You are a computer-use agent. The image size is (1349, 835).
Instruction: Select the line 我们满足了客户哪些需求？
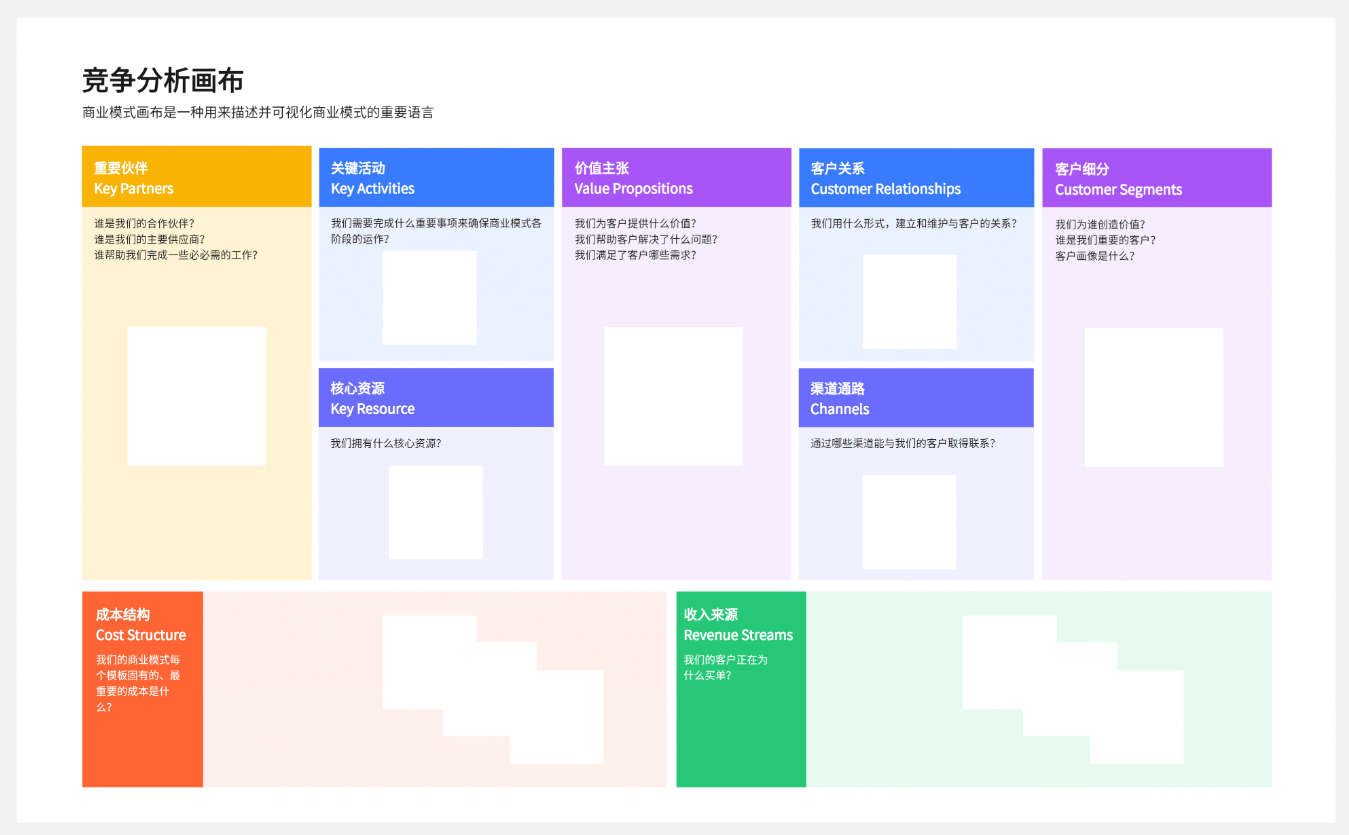coord(636,255)
